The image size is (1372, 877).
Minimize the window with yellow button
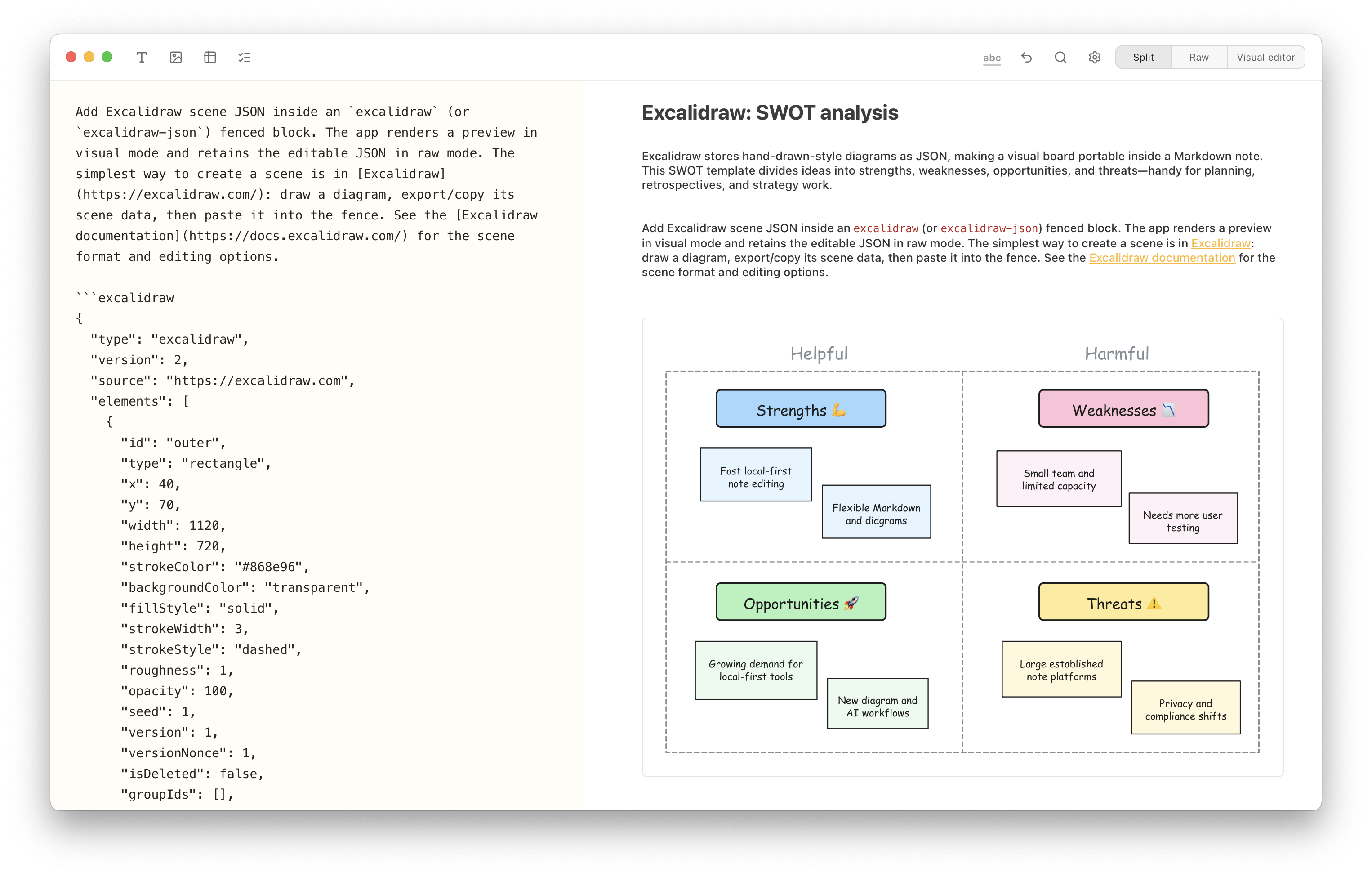pos(89,57)
